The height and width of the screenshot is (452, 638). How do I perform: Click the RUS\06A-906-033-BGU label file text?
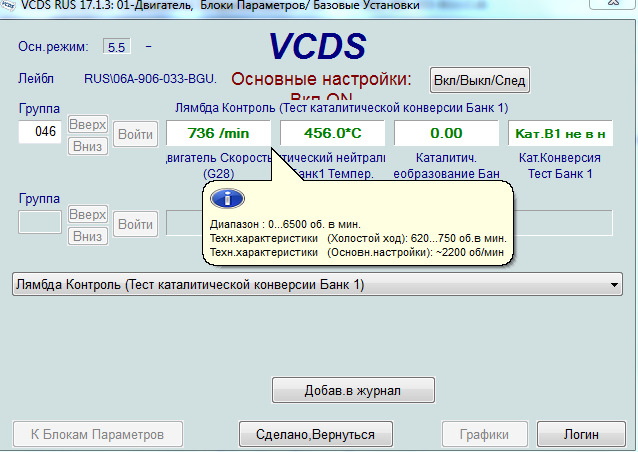tap(150, 79)
